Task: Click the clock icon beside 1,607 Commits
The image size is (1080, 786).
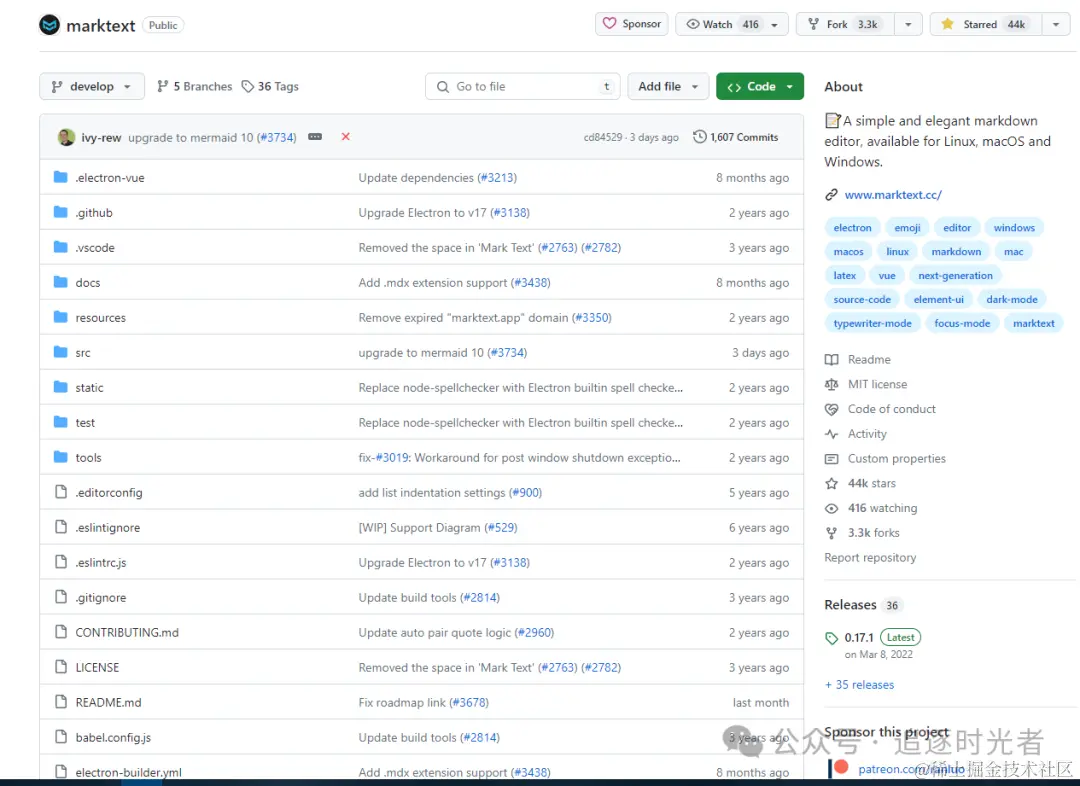Action: [699, 136]
